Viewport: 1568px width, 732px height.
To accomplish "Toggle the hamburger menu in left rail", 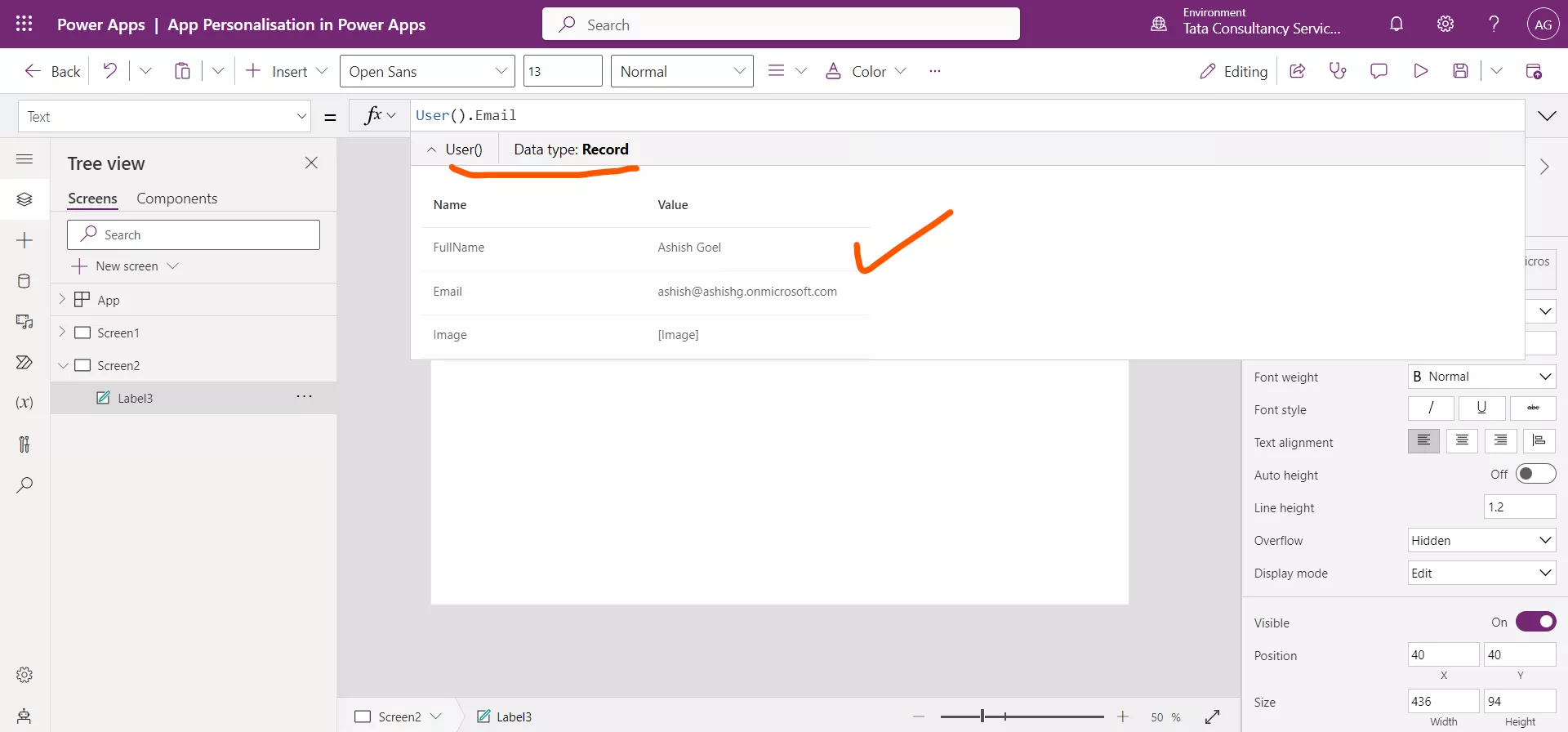I will tap(24, 159).
